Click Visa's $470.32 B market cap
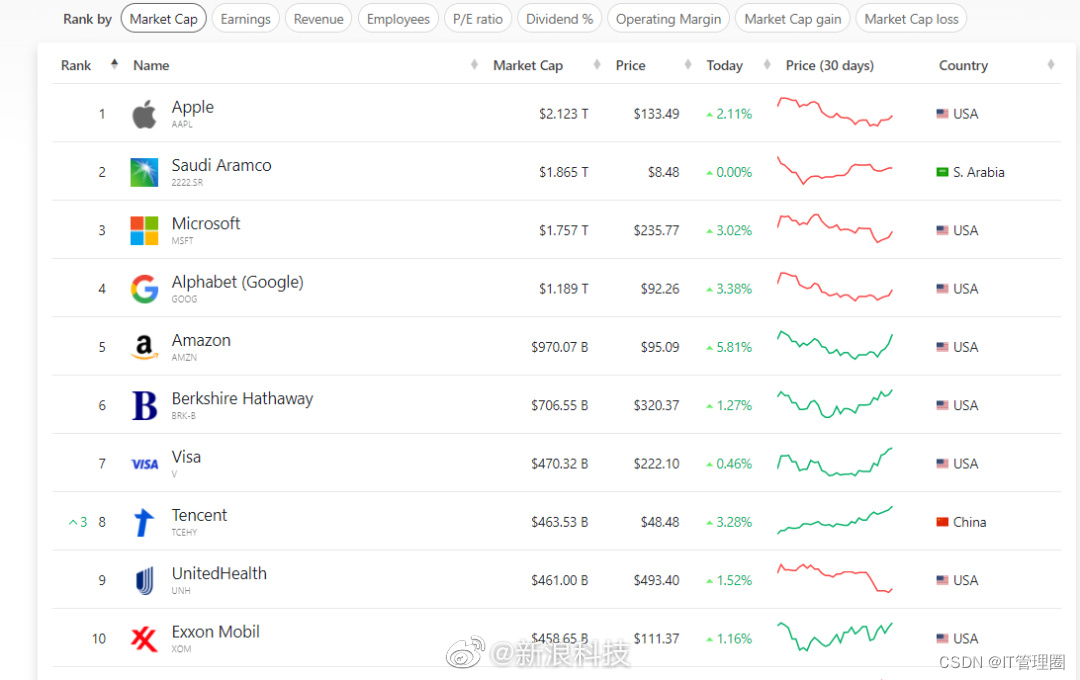 point(559,464)
